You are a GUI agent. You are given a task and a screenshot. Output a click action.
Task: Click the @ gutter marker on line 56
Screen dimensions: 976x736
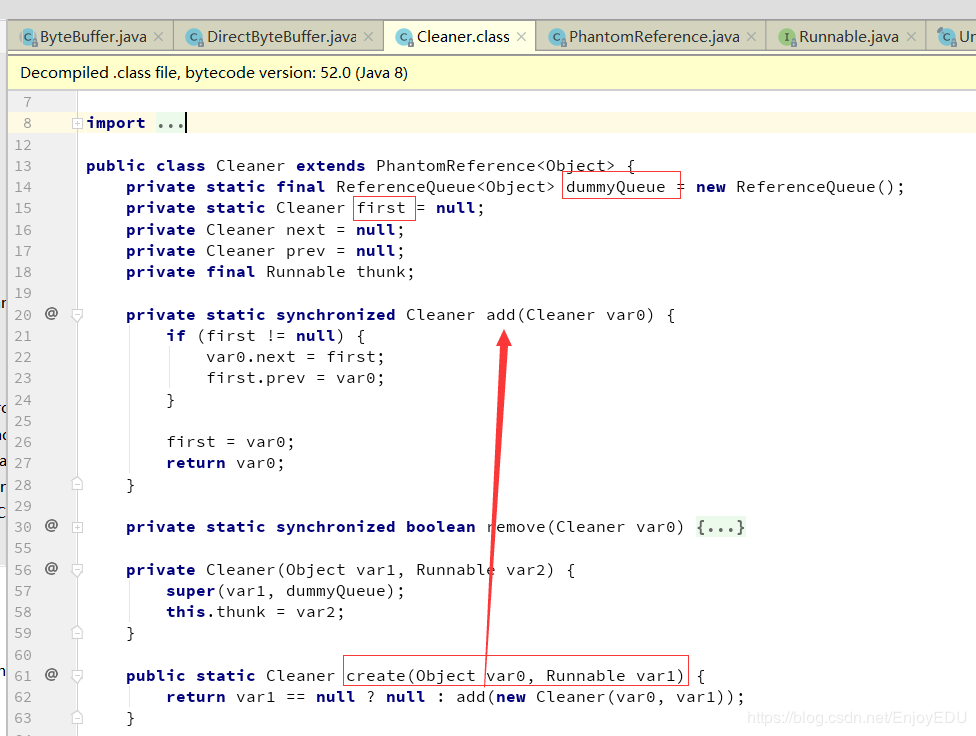[52, 568]
